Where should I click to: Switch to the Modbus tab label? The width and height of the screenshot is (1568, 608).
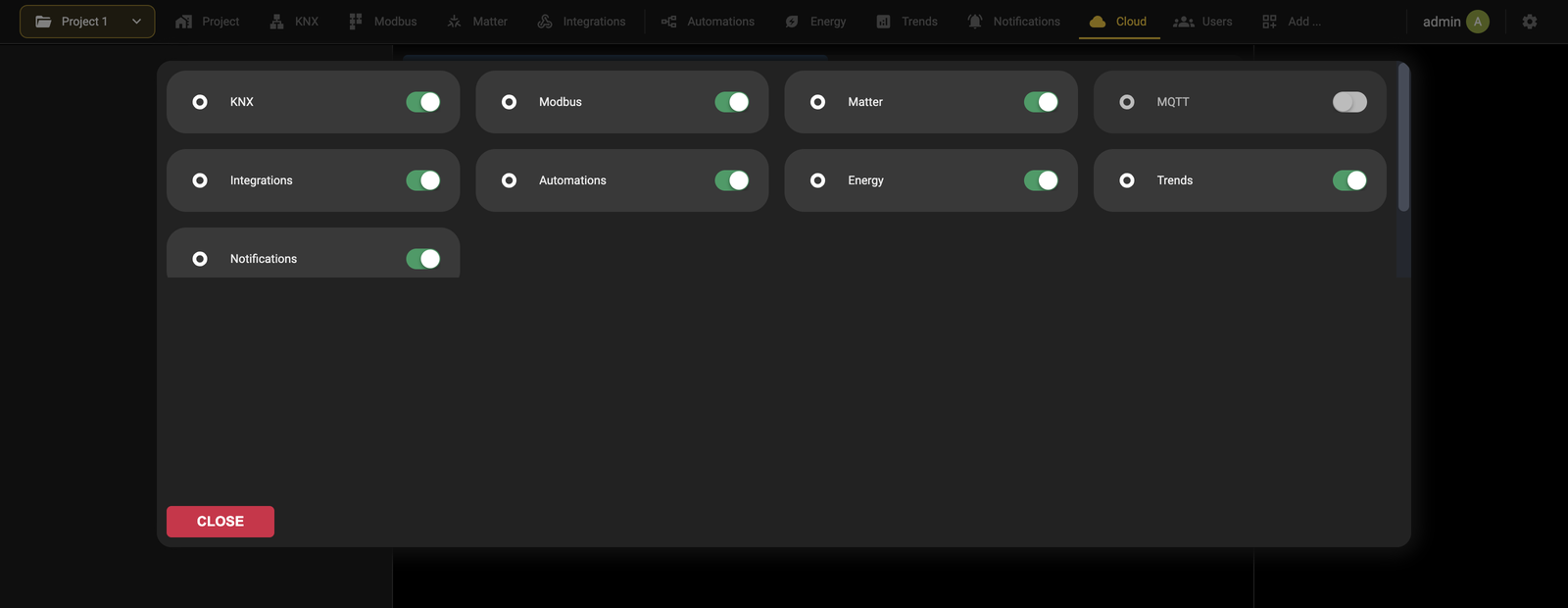point(395,22)
